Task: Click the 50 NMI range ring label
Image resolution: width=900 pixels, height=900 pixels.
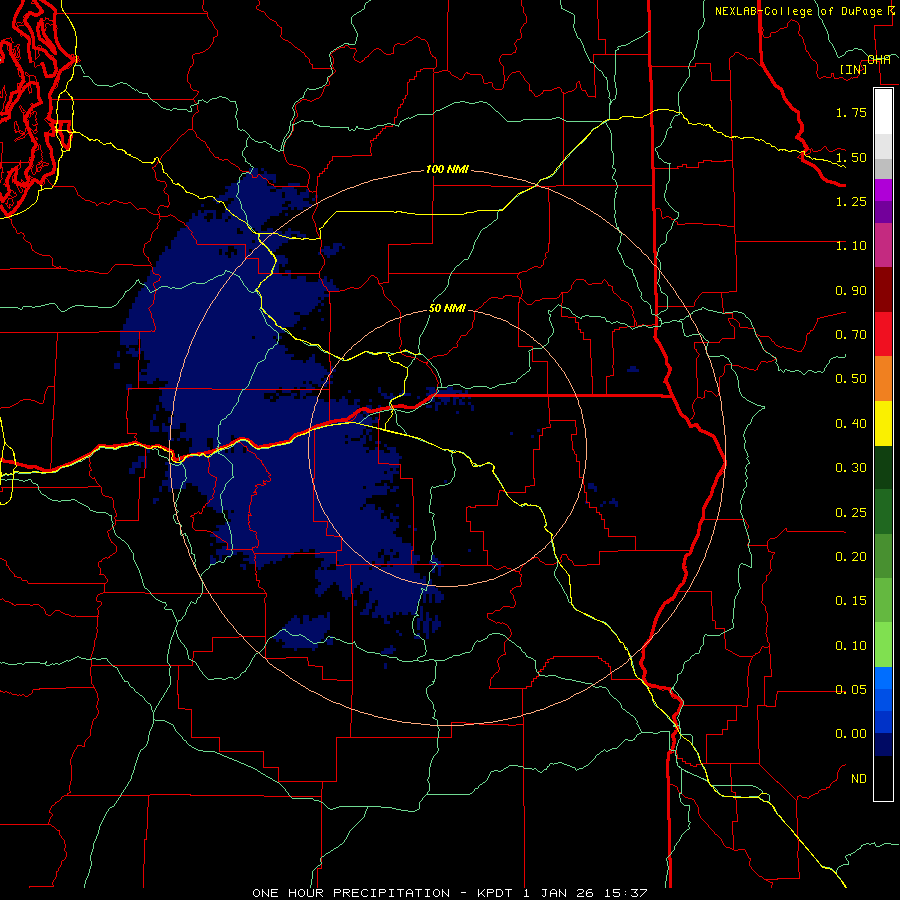Action: point(447,308)
